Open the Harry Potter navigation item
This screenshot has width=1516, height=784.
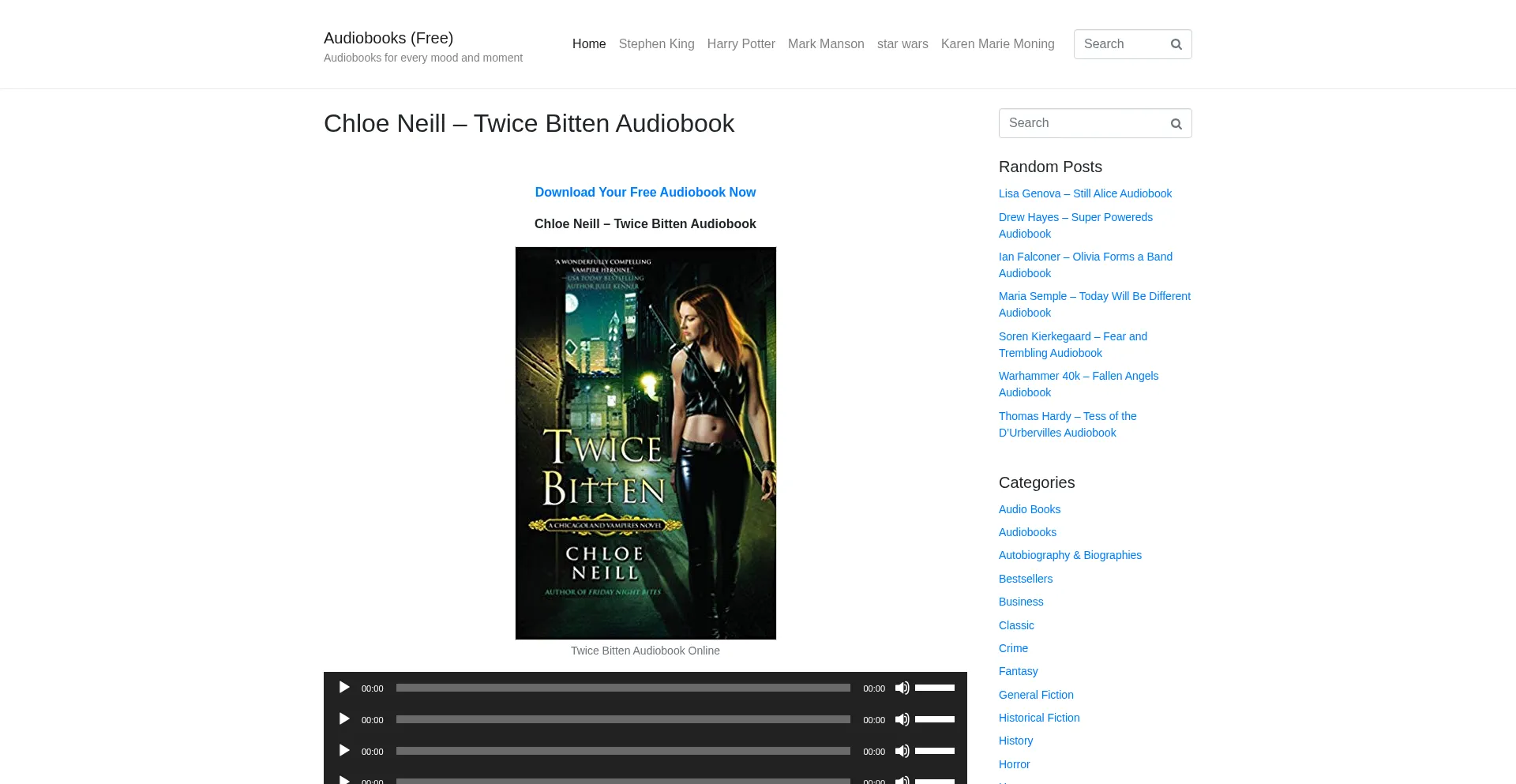[x=741, y=44]
